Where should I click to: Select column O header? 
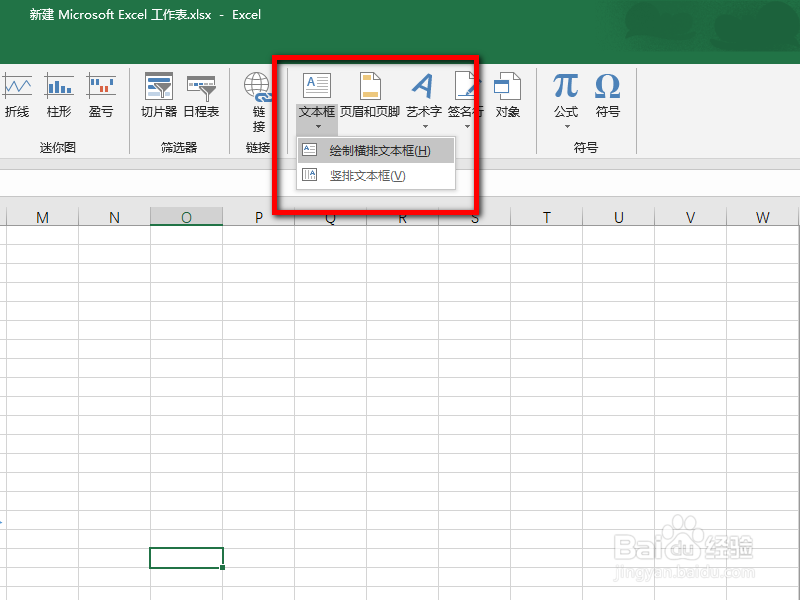click(x=186, y=217)
